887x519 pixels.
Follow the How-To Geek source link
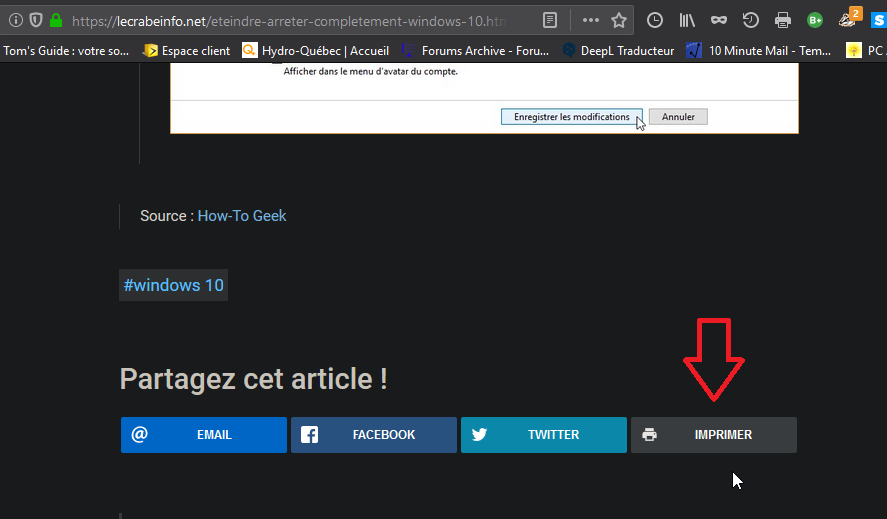[x=242, y=216]
